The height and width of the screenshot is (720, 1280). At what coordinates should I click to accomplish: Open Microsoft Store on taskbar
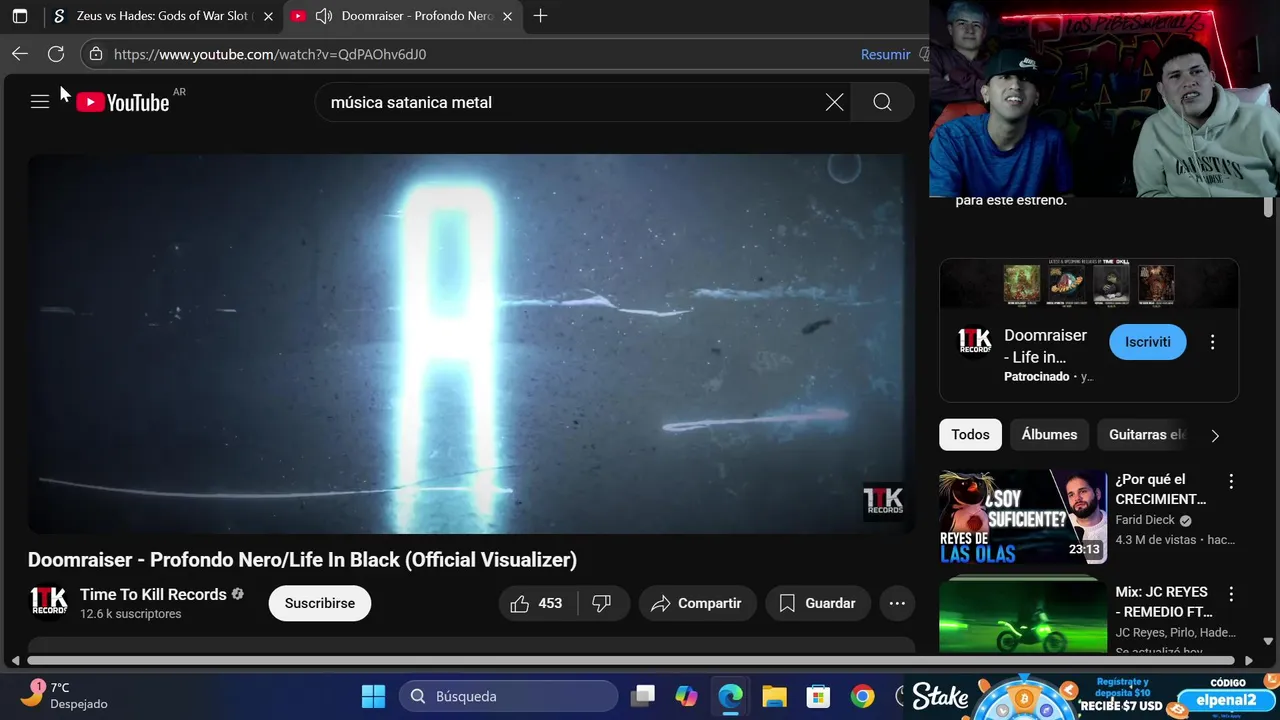[818, 696]
